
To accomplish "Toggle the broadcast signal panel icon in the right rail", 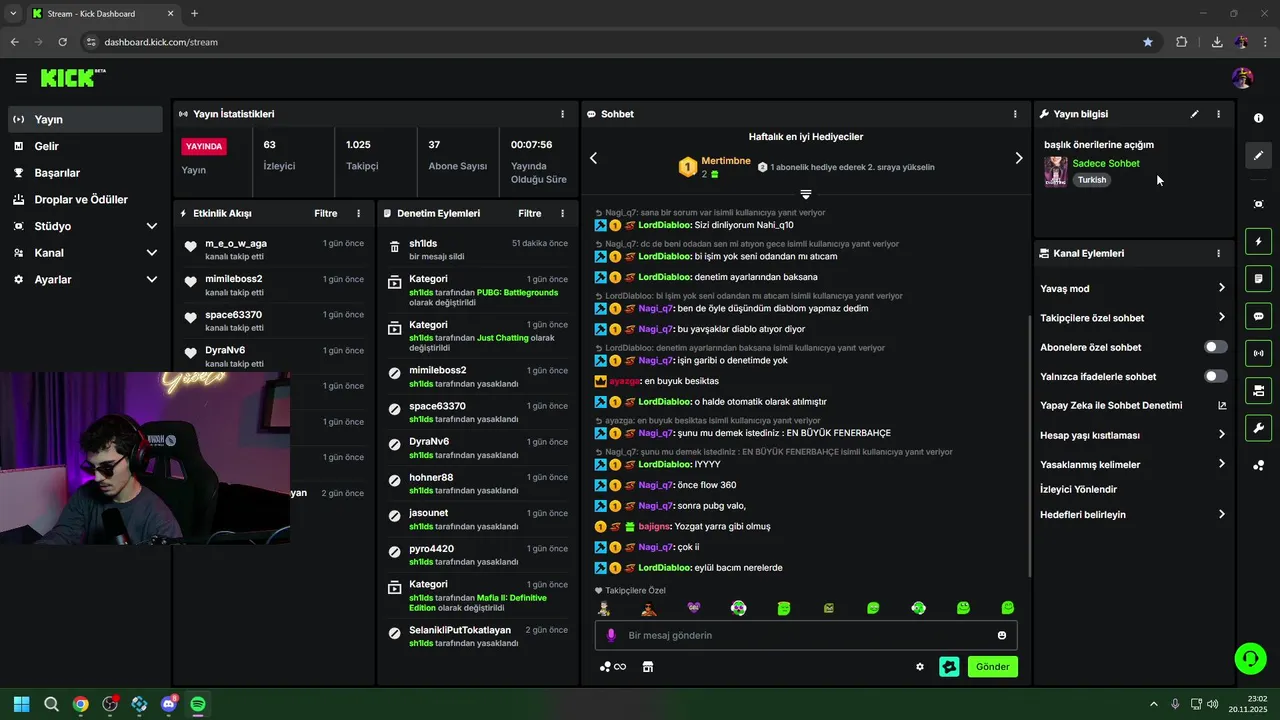I will tap(1258, 353).
